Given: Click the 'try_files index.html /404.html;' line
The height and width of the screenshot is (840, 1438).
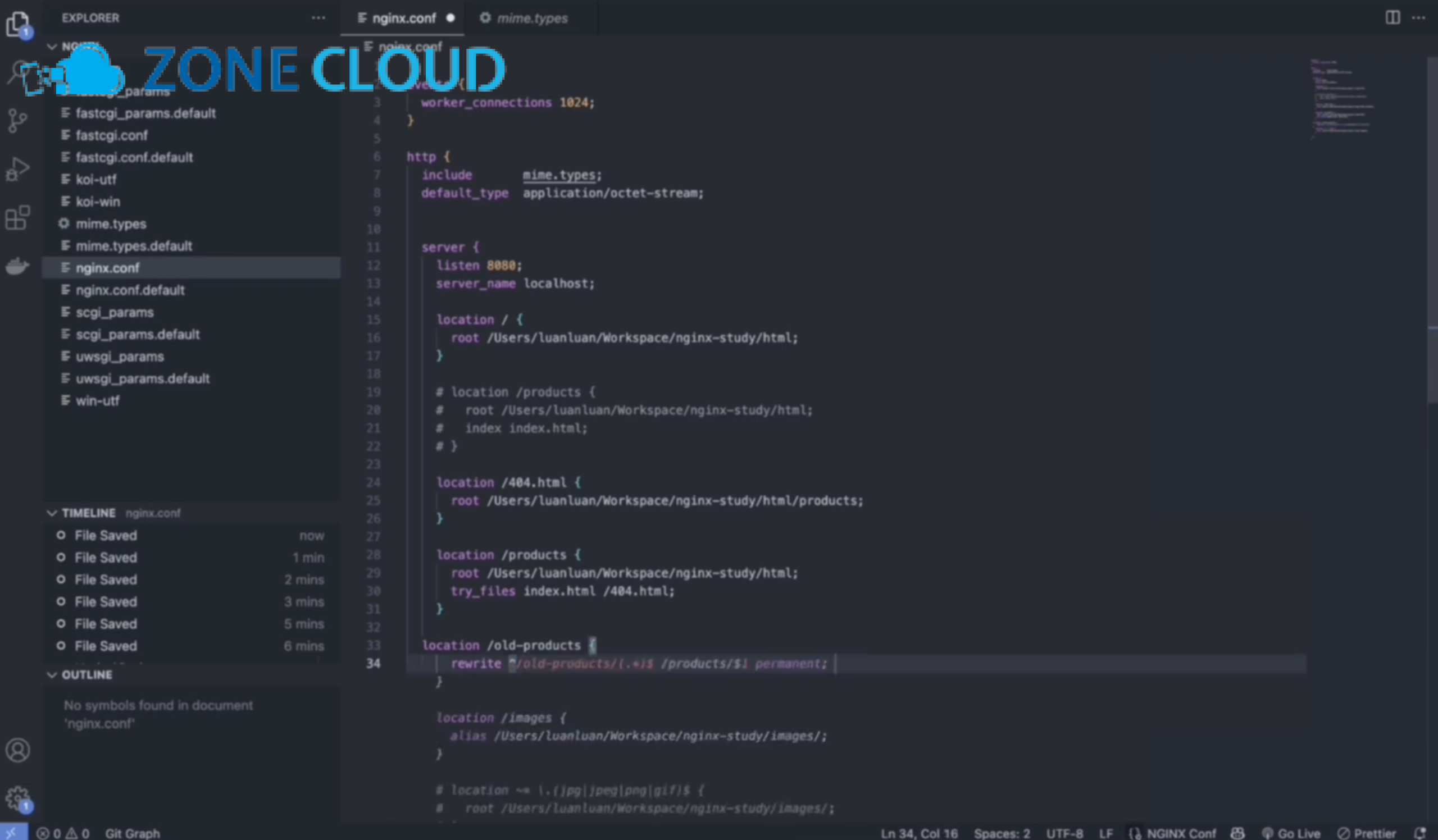Looking at the screenshot, I should point(563,591).
